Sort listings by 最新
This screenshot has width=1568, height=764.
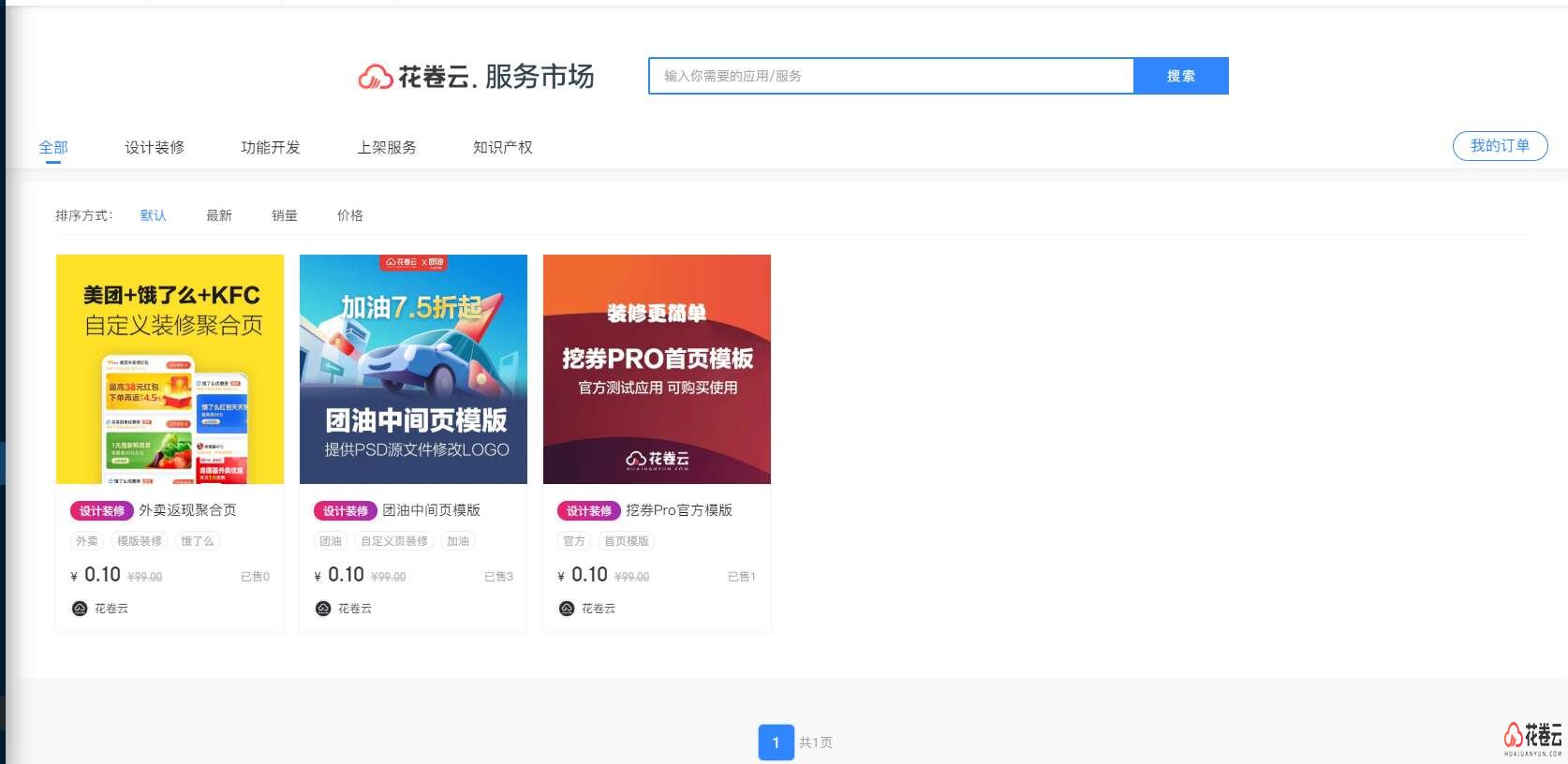[219, 215]
